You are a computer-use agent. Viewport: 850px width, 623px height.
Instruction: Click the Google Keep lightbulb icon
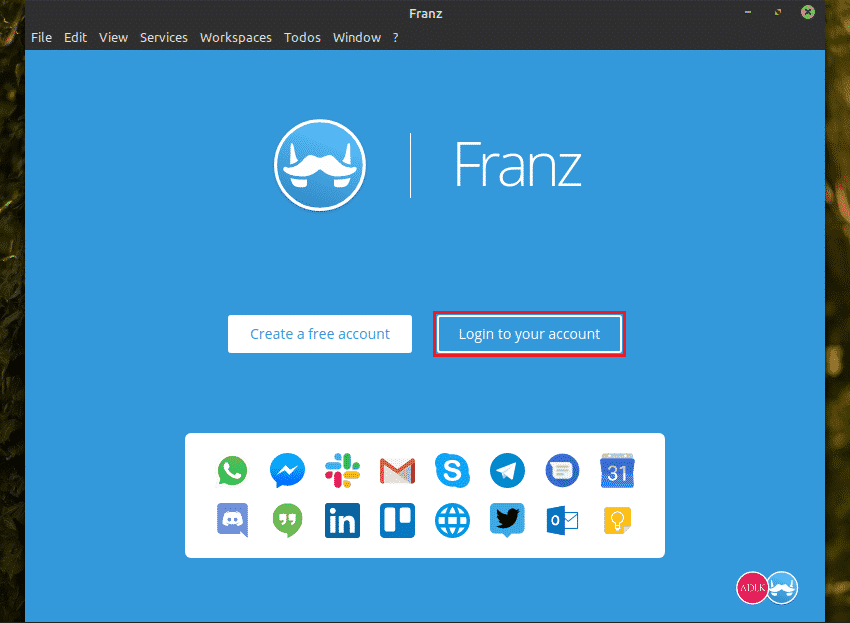[x=617, y=521]
